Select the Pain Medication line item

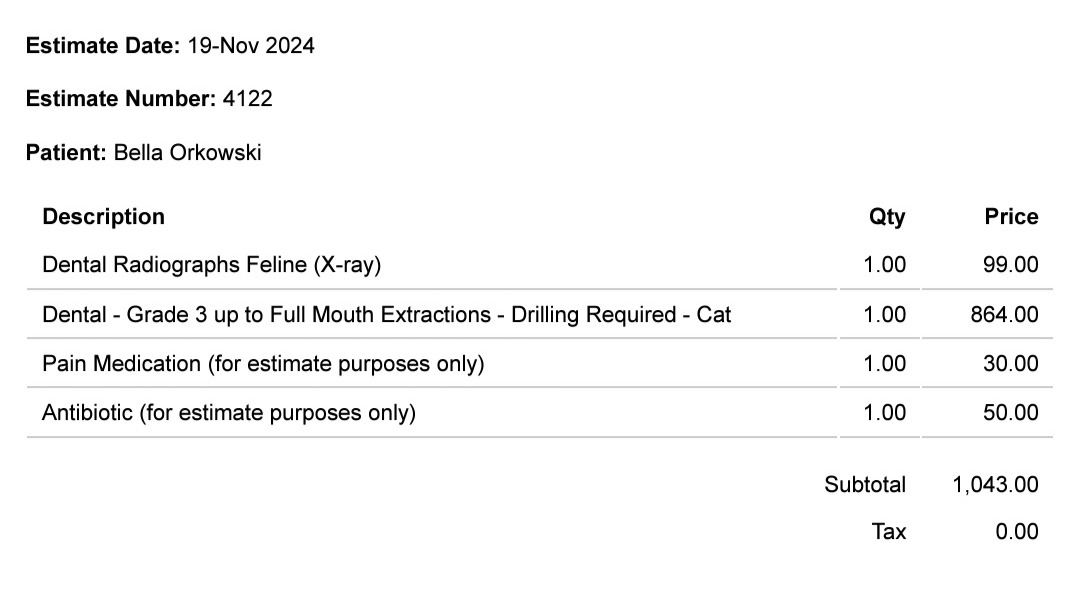tap(263, 364)
